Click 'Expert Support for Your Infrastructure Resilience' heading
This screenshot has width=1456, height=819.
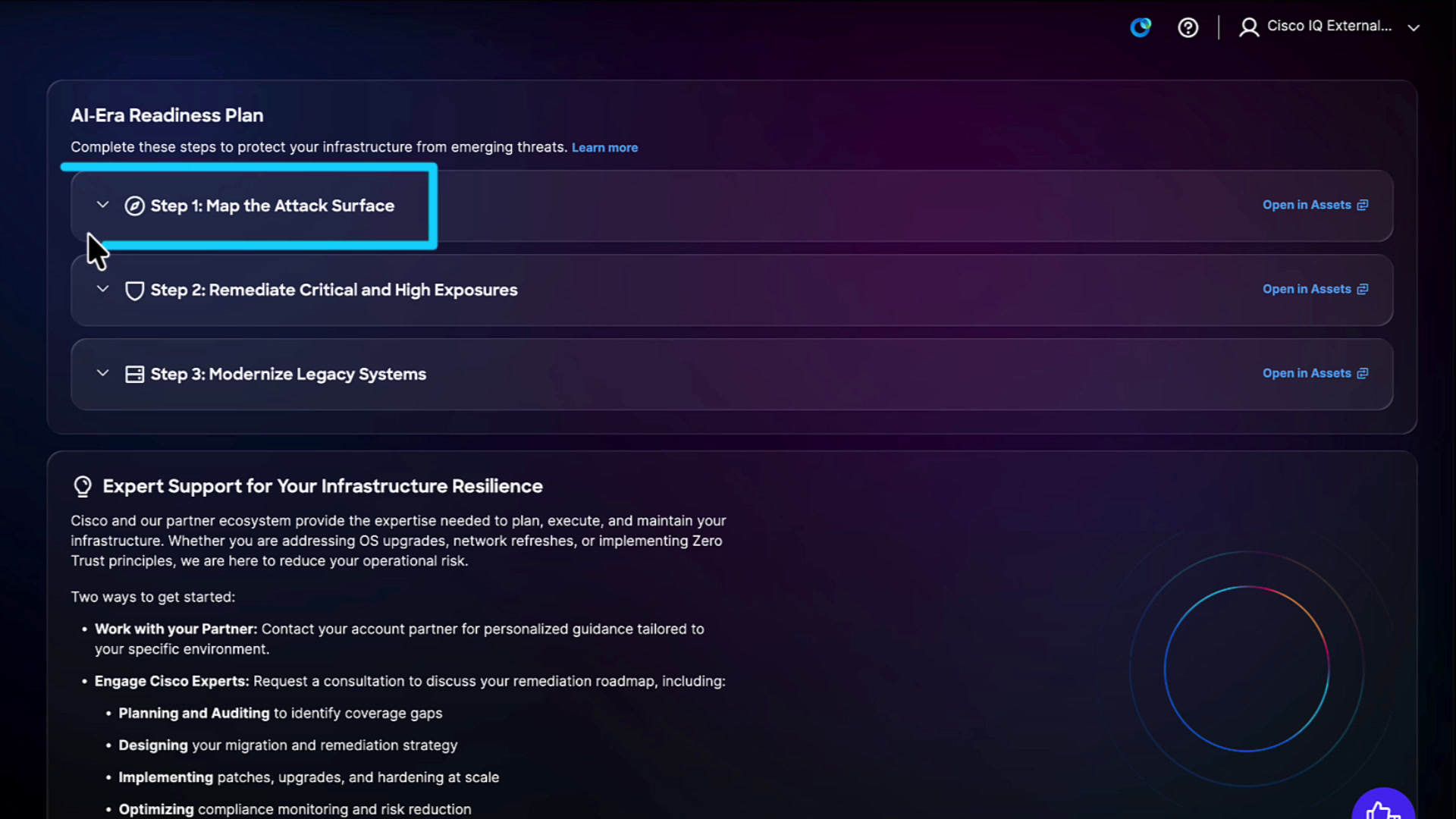pos(322,486)
